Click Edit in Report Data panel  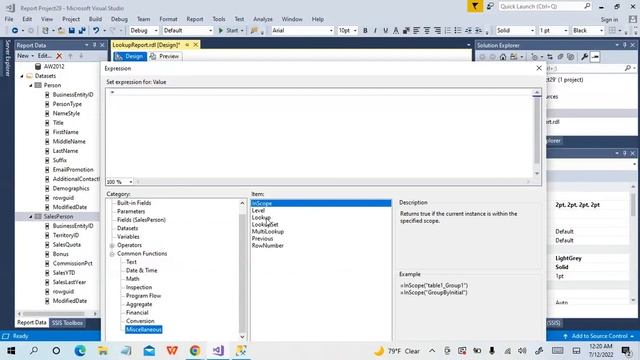[44, 56]
